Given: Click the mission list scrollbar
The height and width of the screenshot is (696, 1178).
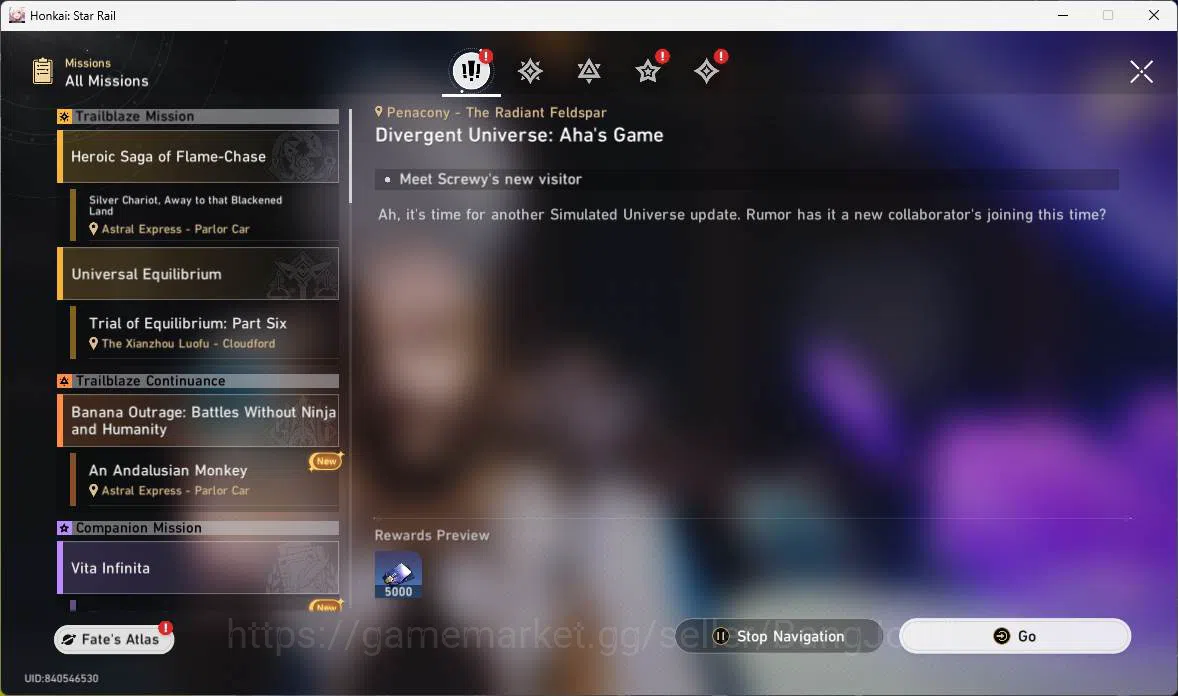Looking at the screenshot, I should tap(350, 156).
